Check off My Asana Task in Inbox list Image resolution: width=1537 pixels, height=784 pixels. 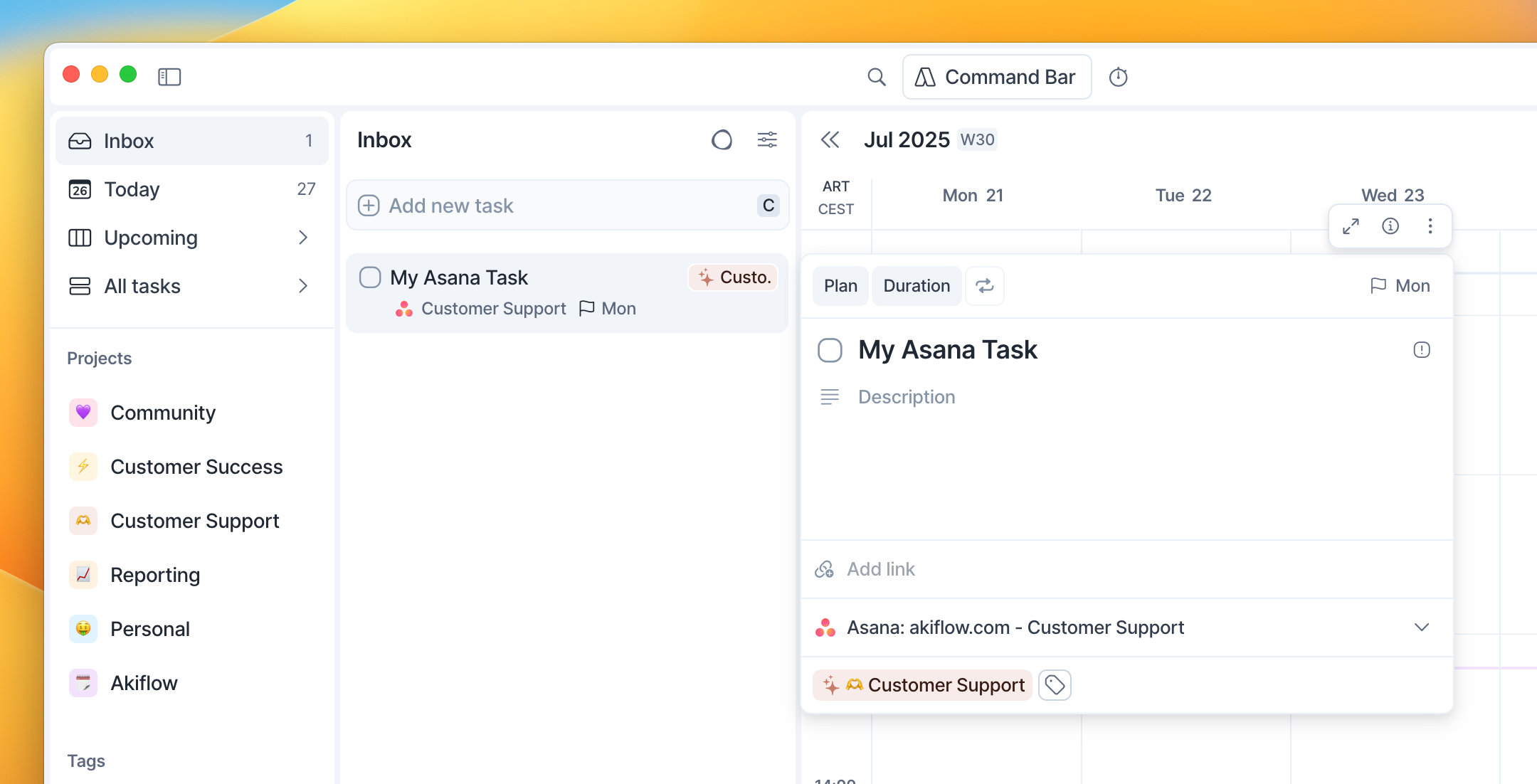click(x=370, y=277)
